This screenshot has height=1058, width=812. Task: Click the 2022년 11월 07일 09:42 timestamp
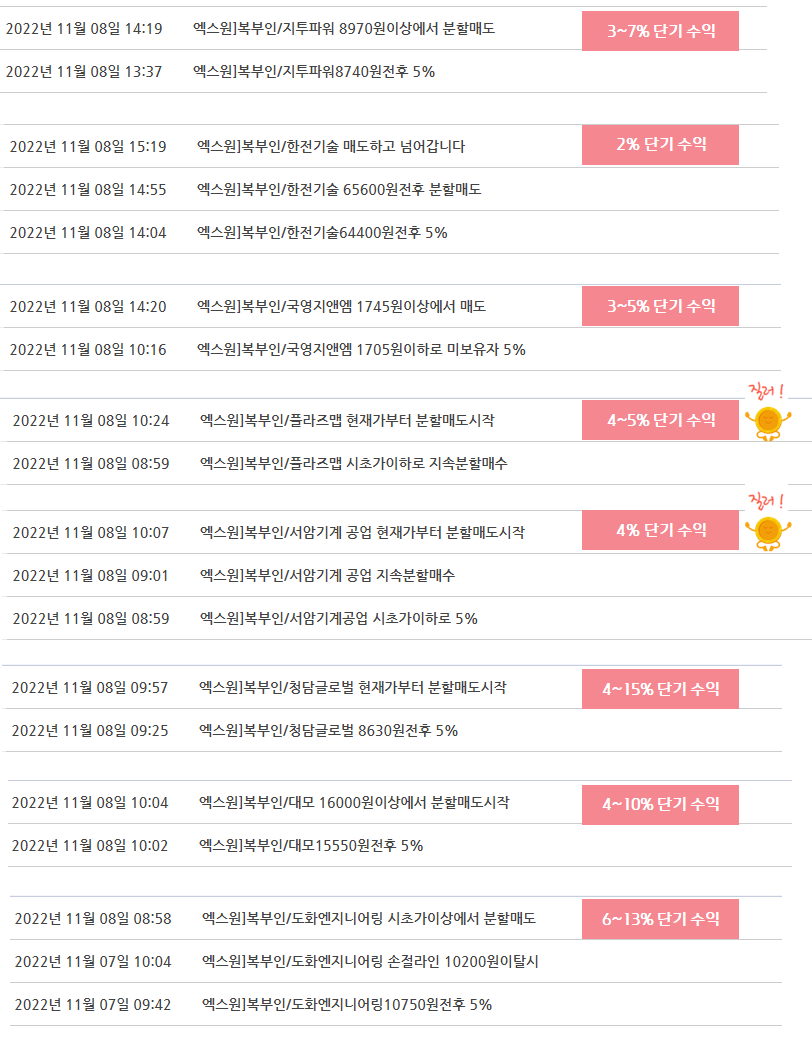coord(93,1005)
